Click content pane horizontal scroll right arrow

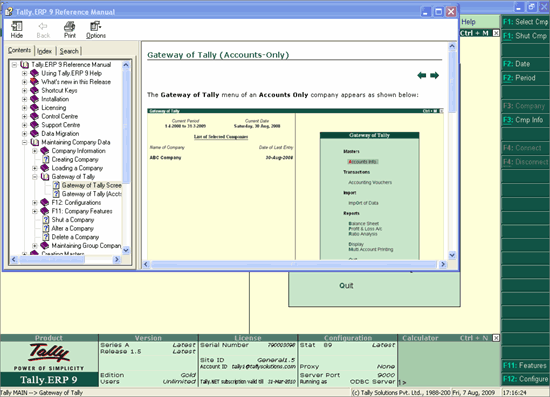(443, 264)
